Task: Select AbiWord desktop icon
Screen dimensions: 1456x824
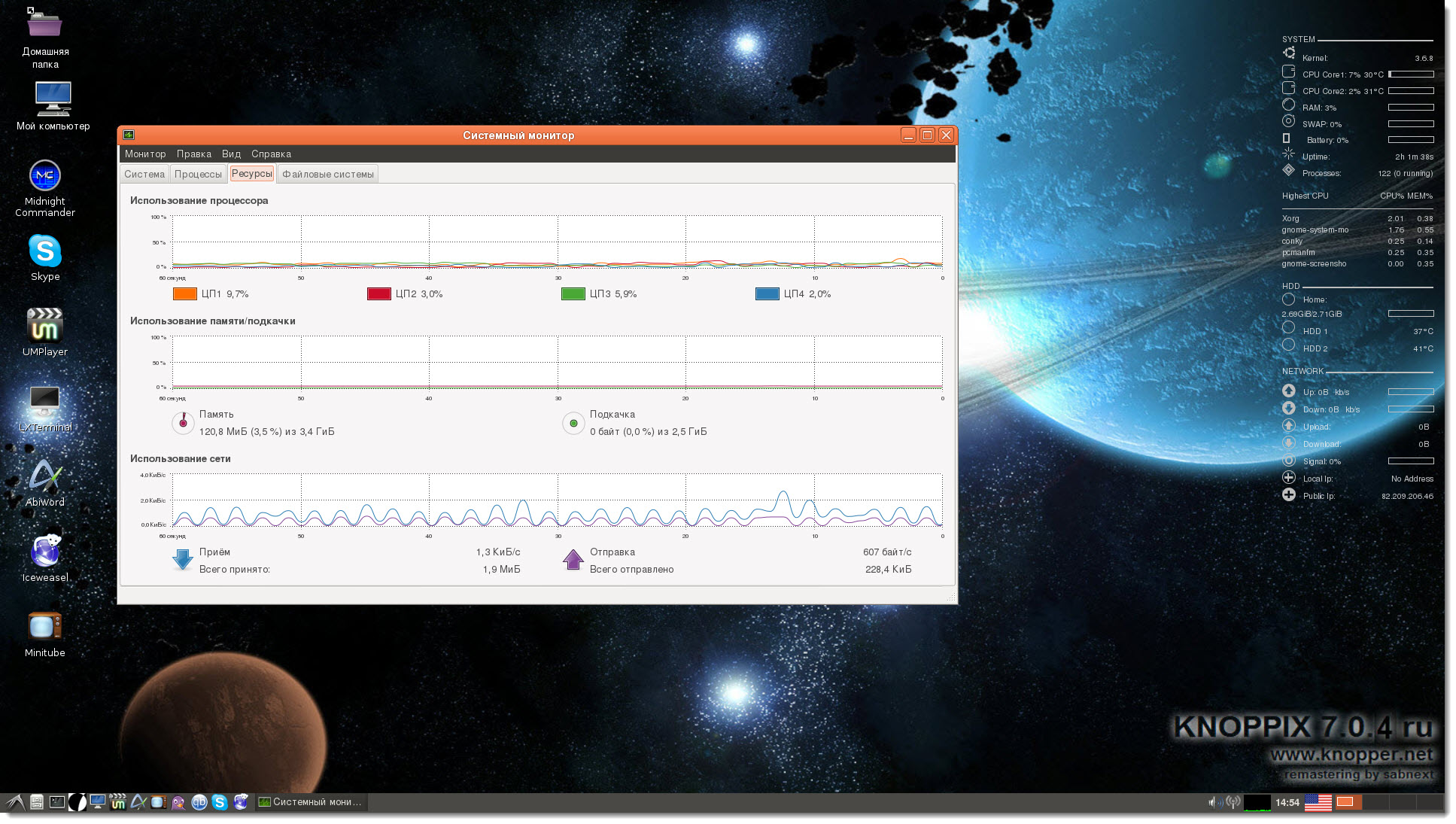Action: click(45, 483)
